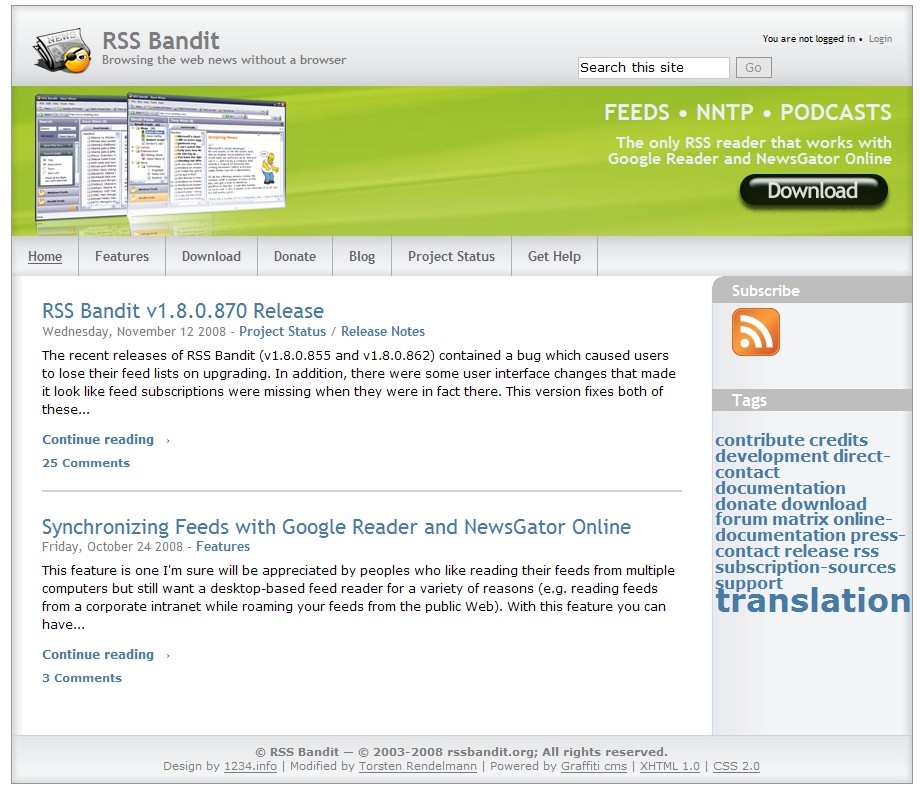Click the Subscribe sidebar heading
The image size is (920, 789).
pos(766,290)
